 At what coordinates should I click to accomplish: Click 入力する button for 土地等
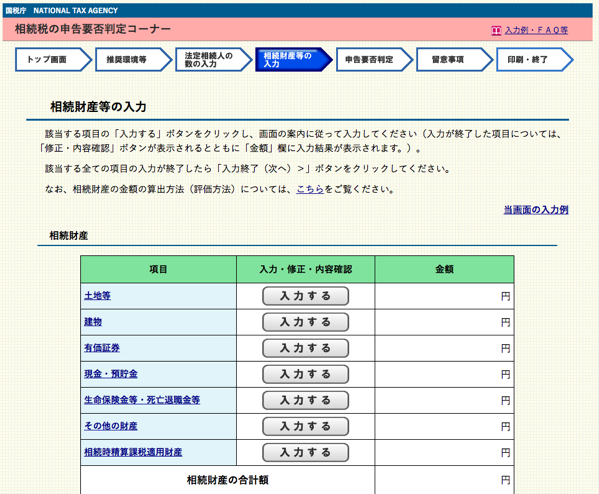[x=305, y=296]
